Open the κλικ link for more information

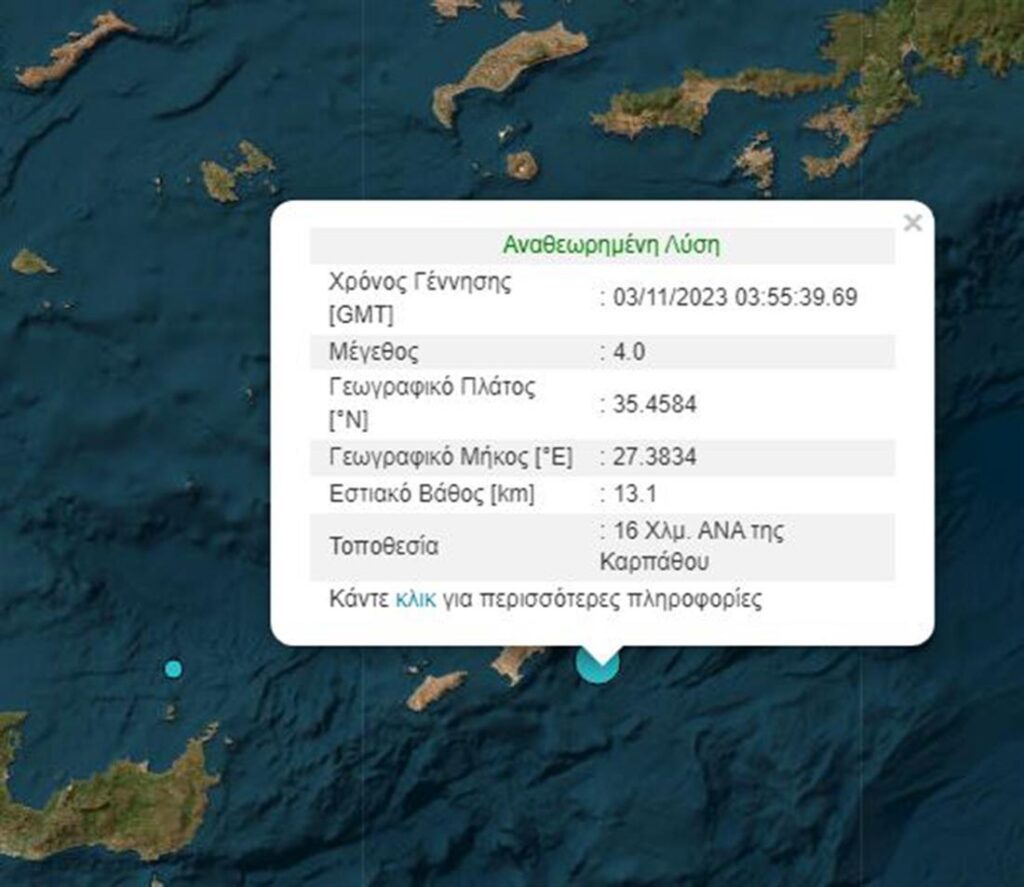pos(415,599)
